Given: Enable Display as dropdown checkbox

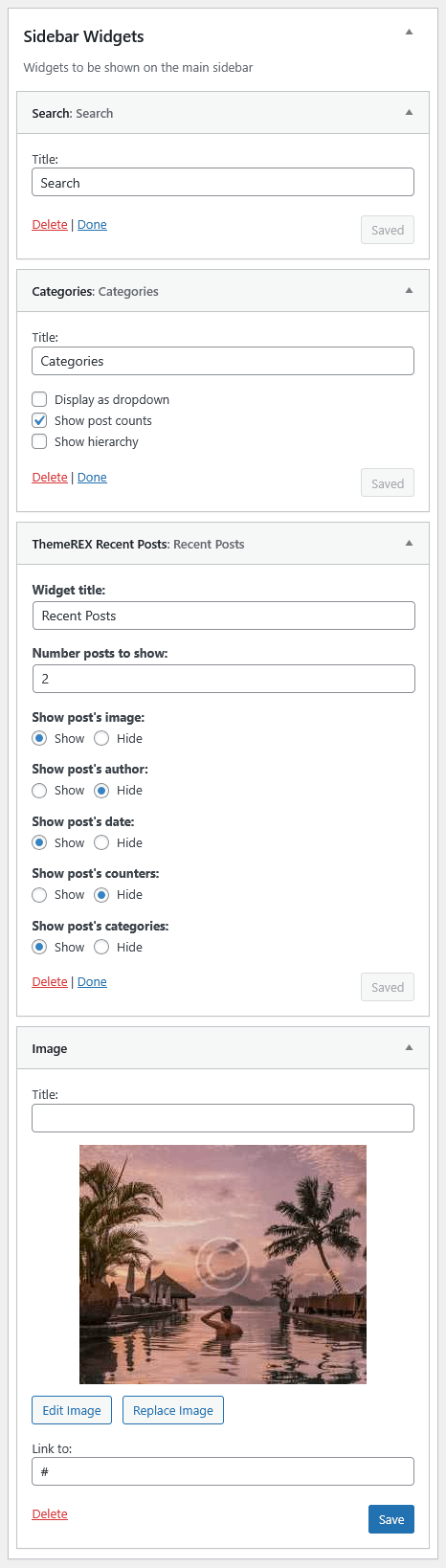Looking at the screenshot, I should click(x=39, y=399).
